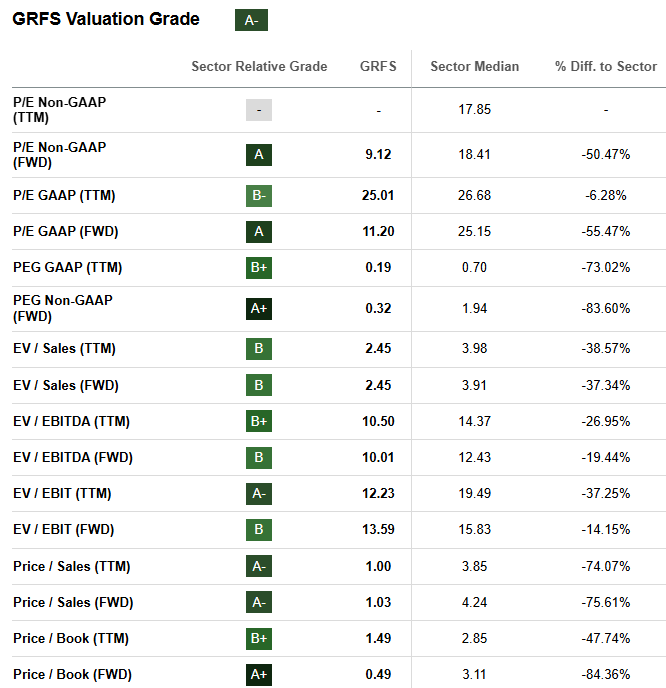Select the A+ badge in PEG Non-GAAP (FWD) row
This screenshot has width=666, height=688.
[259, 308]
